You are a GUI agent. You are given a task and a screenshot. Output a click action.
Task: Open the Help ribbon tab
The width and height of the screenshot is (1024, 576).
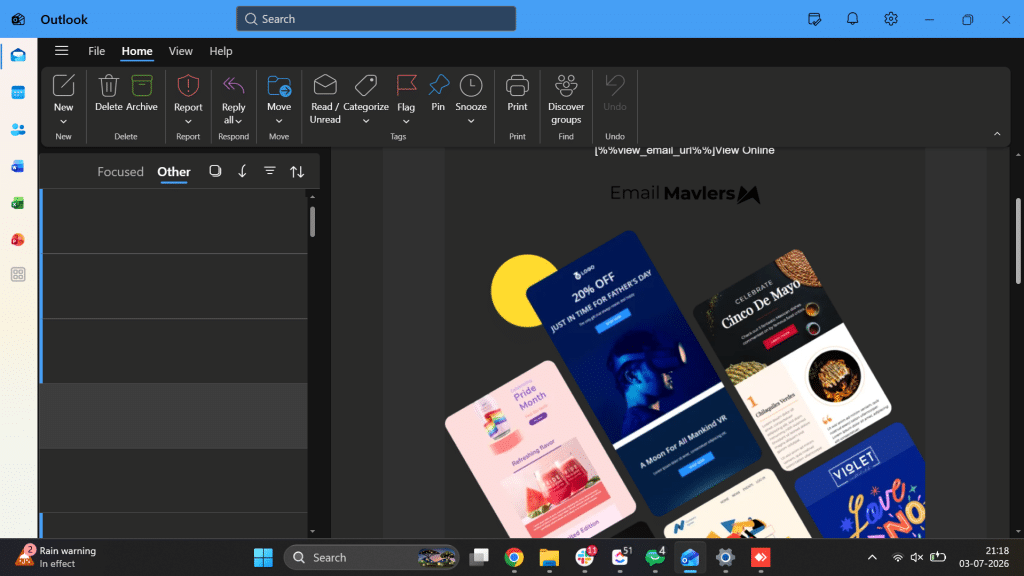click(x=221, y=51)
